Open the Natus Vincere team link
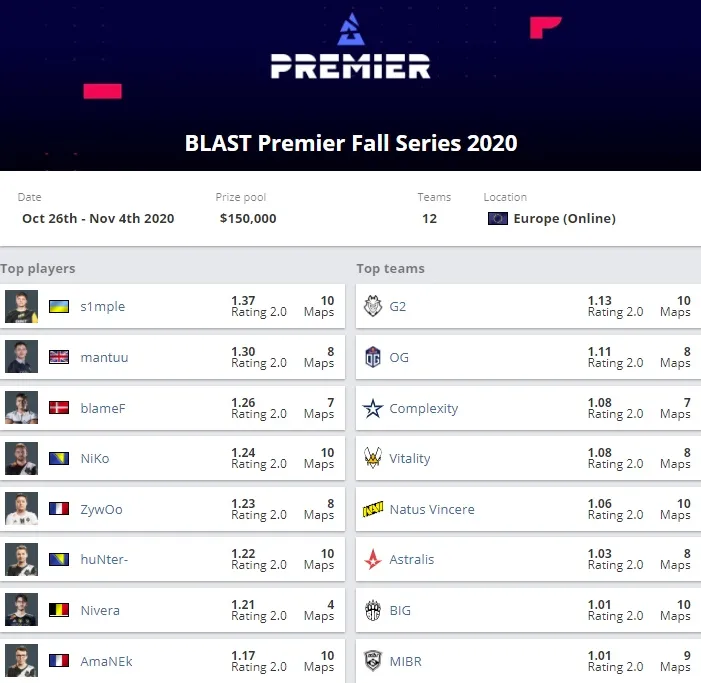Image resolution: width=701 pixels, height=683 pixels. click(x=432, y=509)
